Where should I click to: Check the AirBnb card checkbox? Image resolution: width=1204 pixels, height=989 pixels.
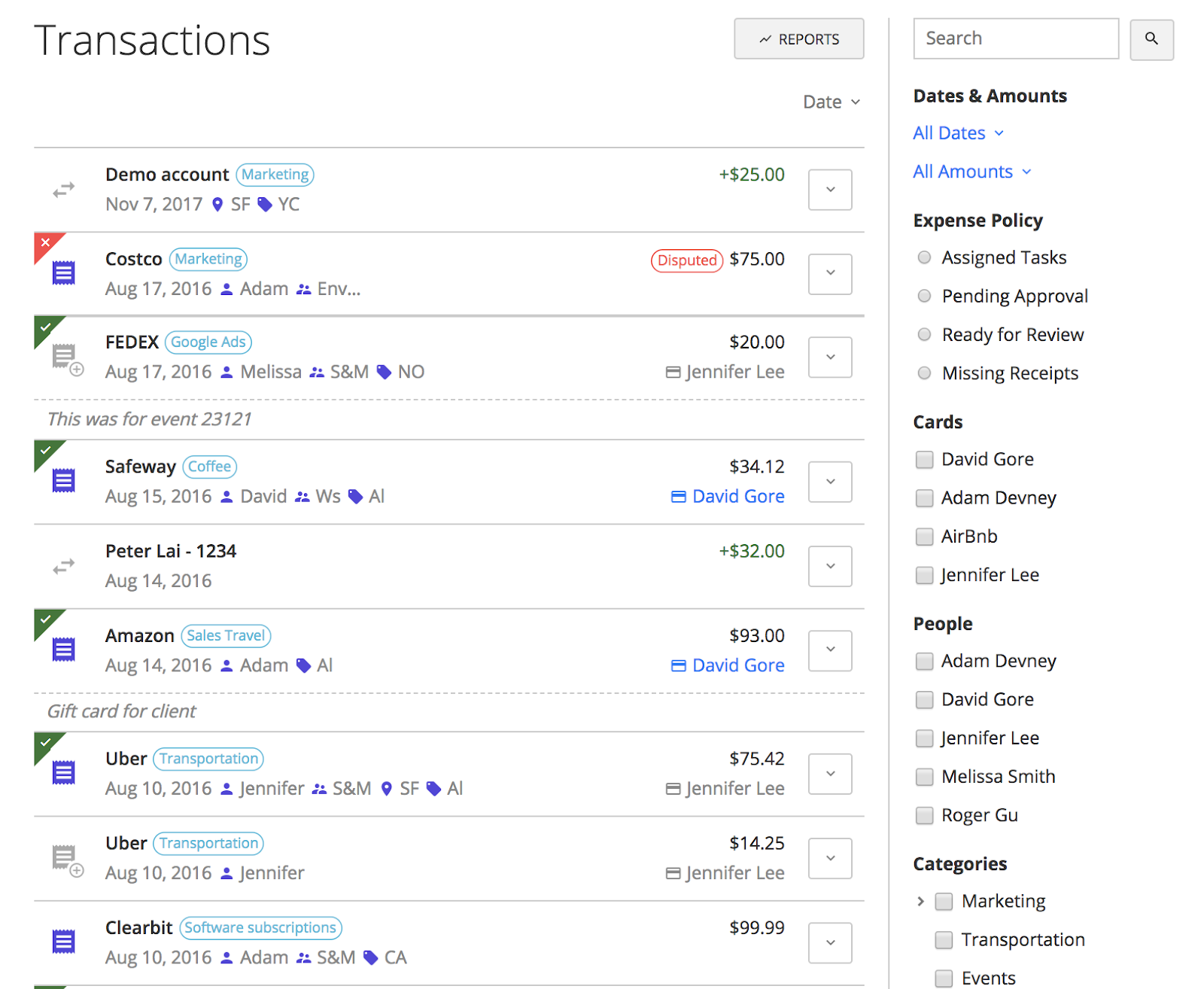click(924, 537)
